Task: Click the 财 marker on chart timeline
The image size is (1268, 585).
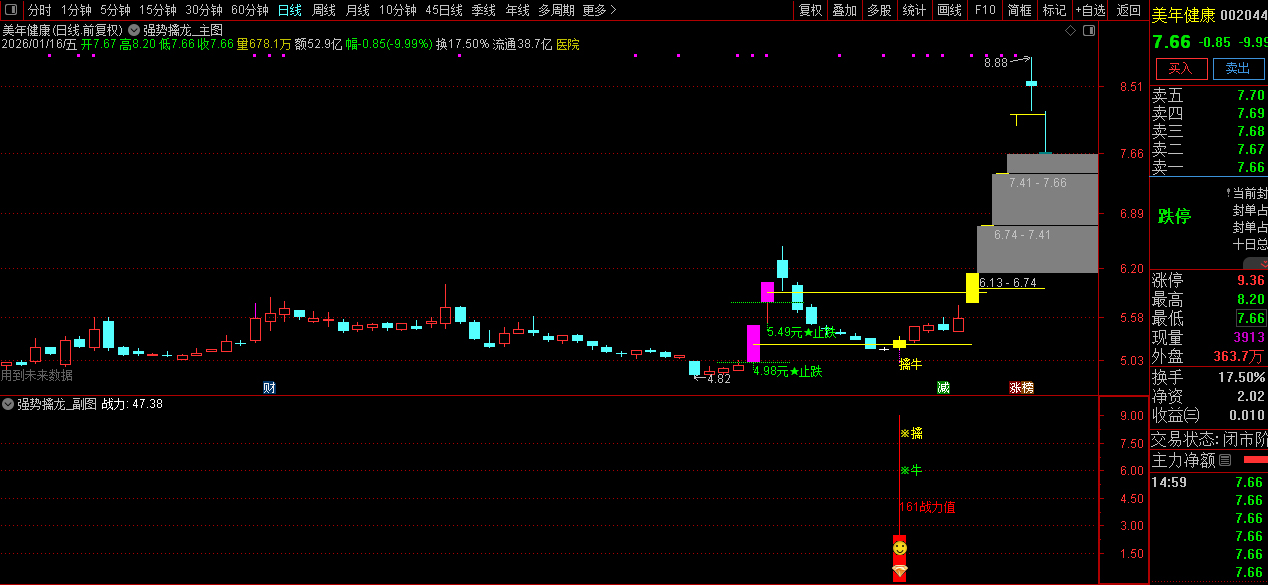Action: click(x=269, y=387)
